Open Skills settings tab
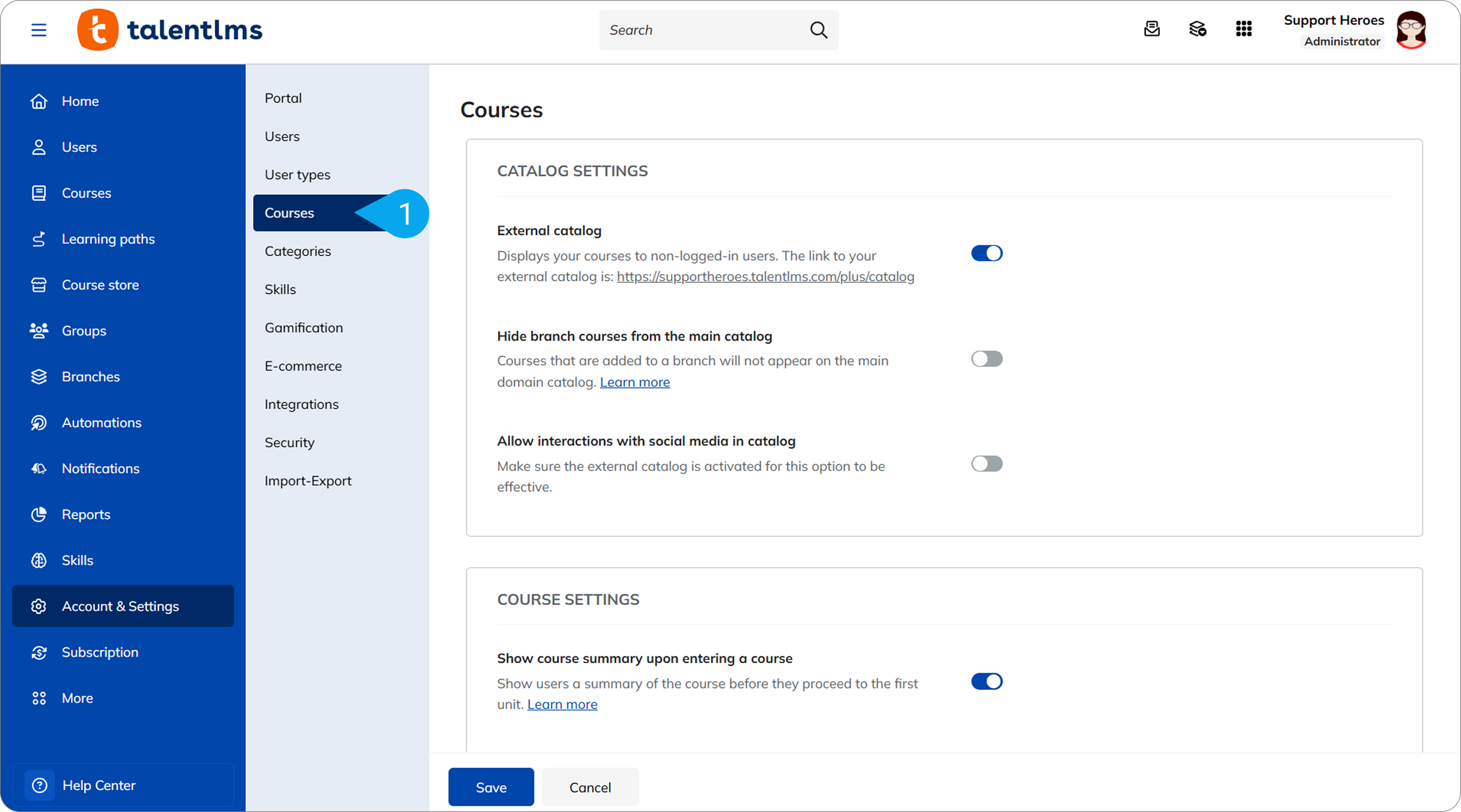Image resolution: width=1461 pixels, height=812 pixels. tap(280, 289)
